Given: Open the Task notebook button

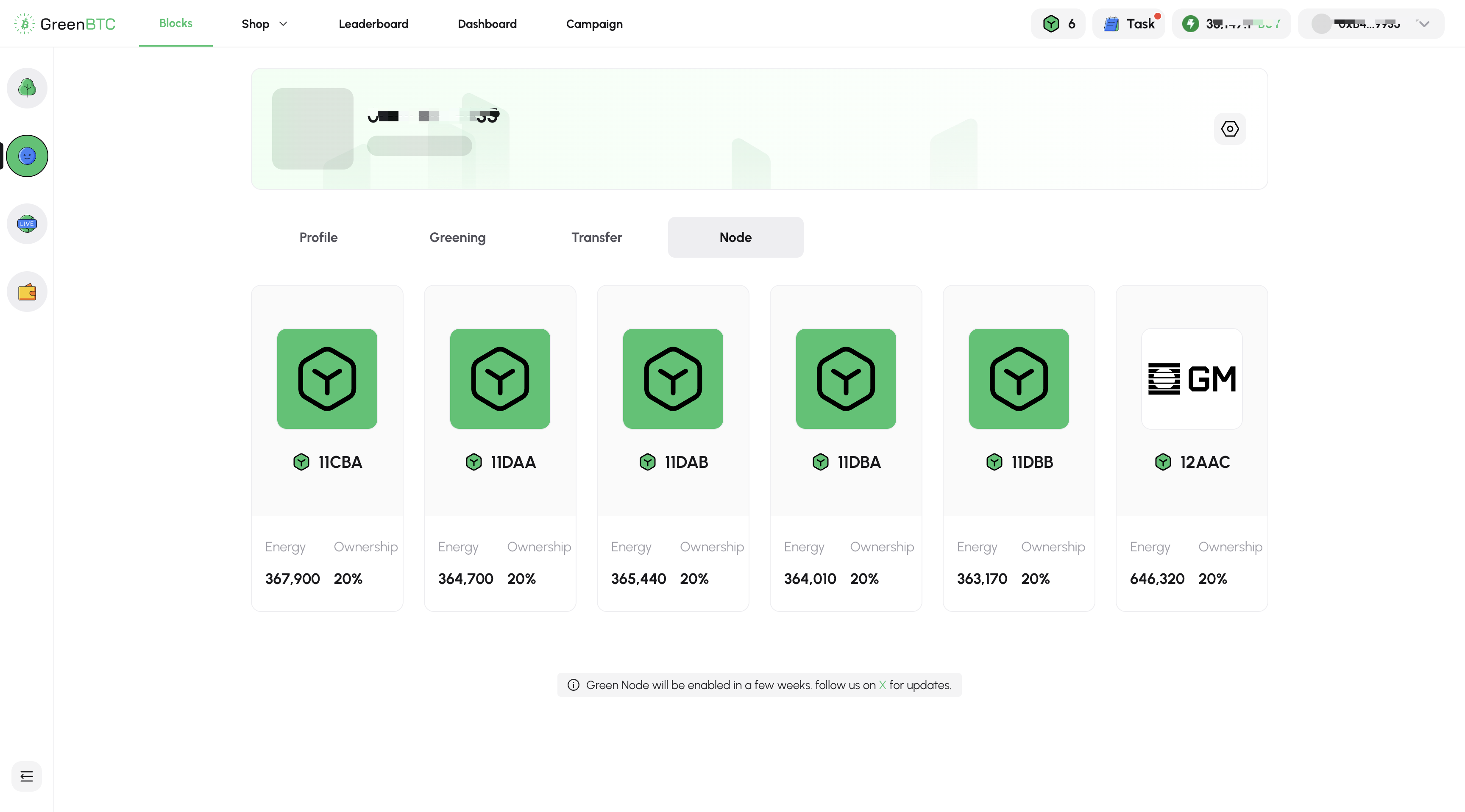Looking at the screenshot, I should 1129,24.
